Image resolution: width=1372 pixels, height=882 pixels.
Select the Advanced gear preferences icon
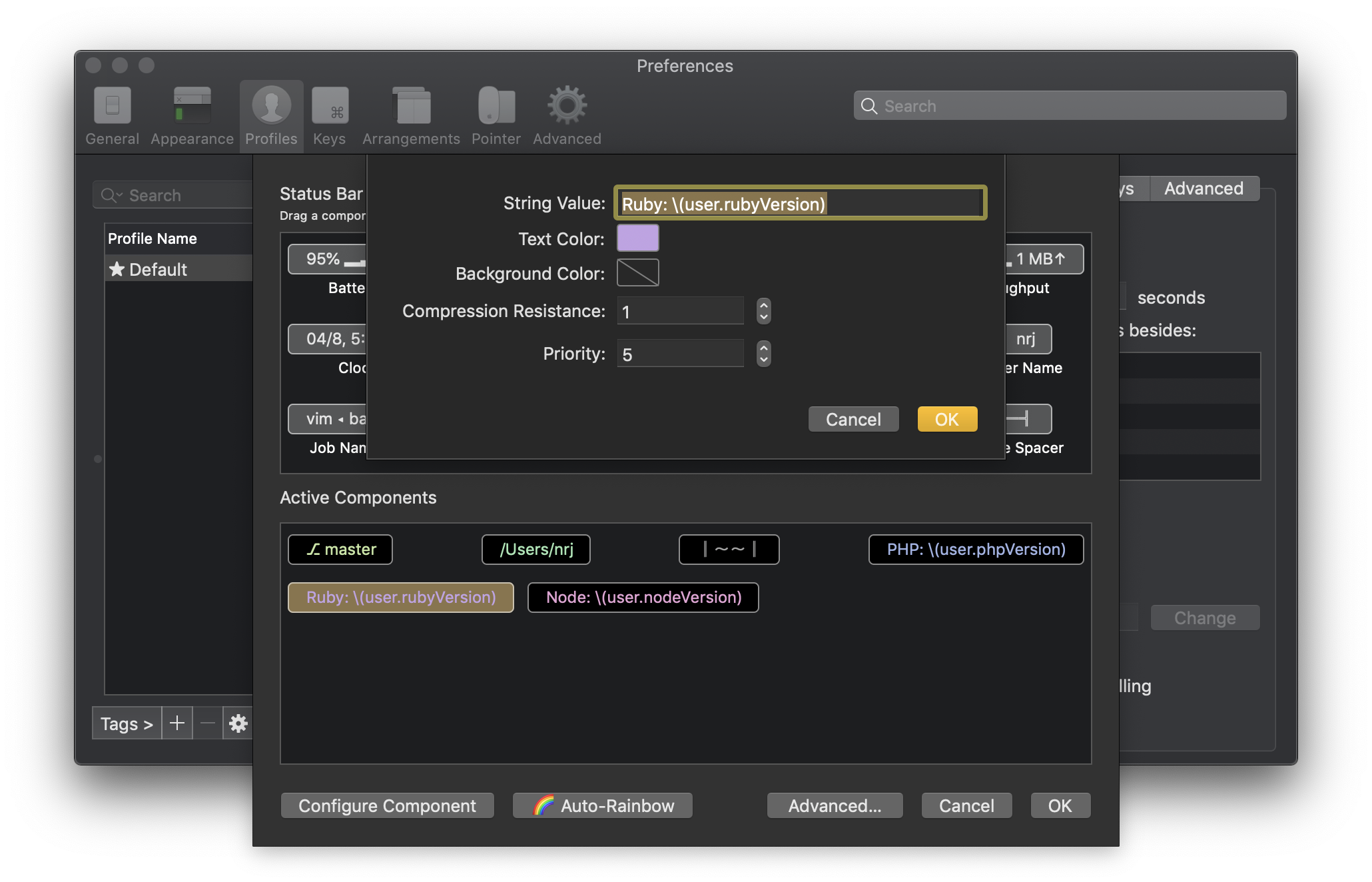[565, 115]
